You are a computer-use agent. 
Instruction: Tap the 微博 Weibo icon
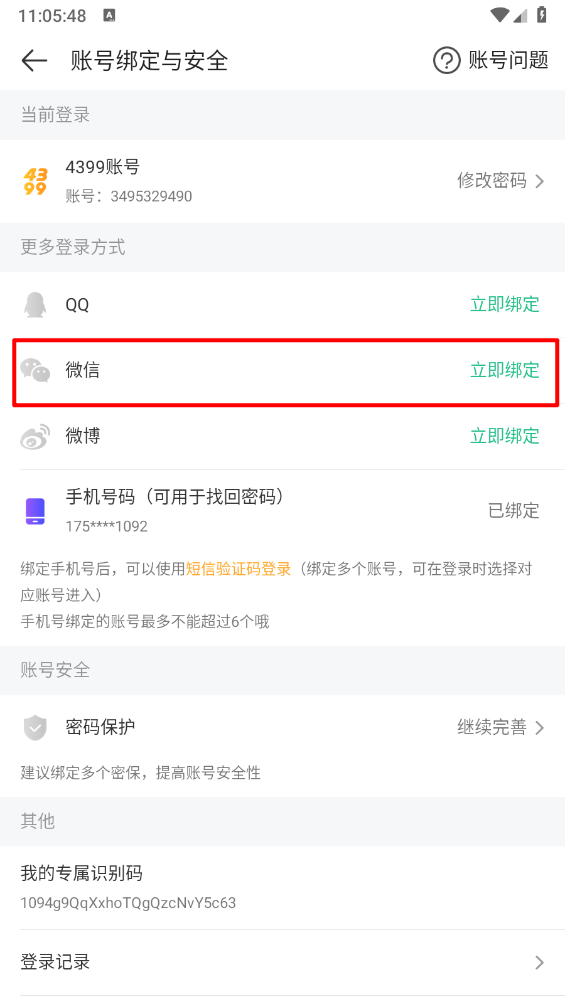[35, 436]
